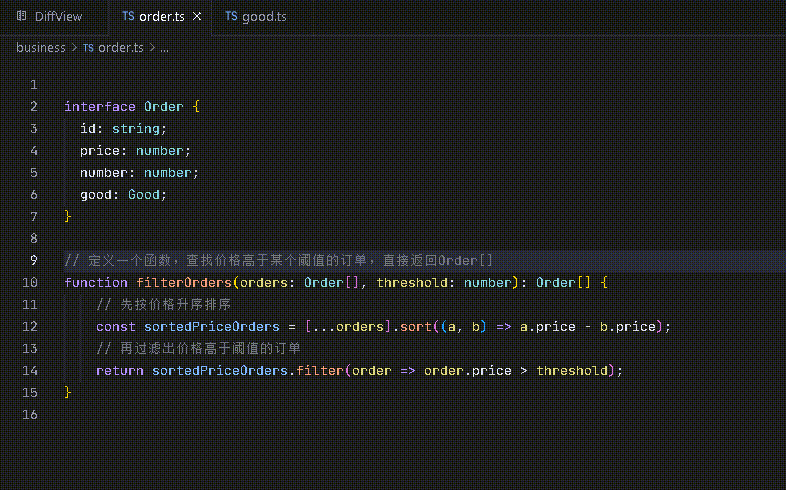Click the TS icon on the order.ts tab
Screen dimensions: 786x490
point(128,17)
